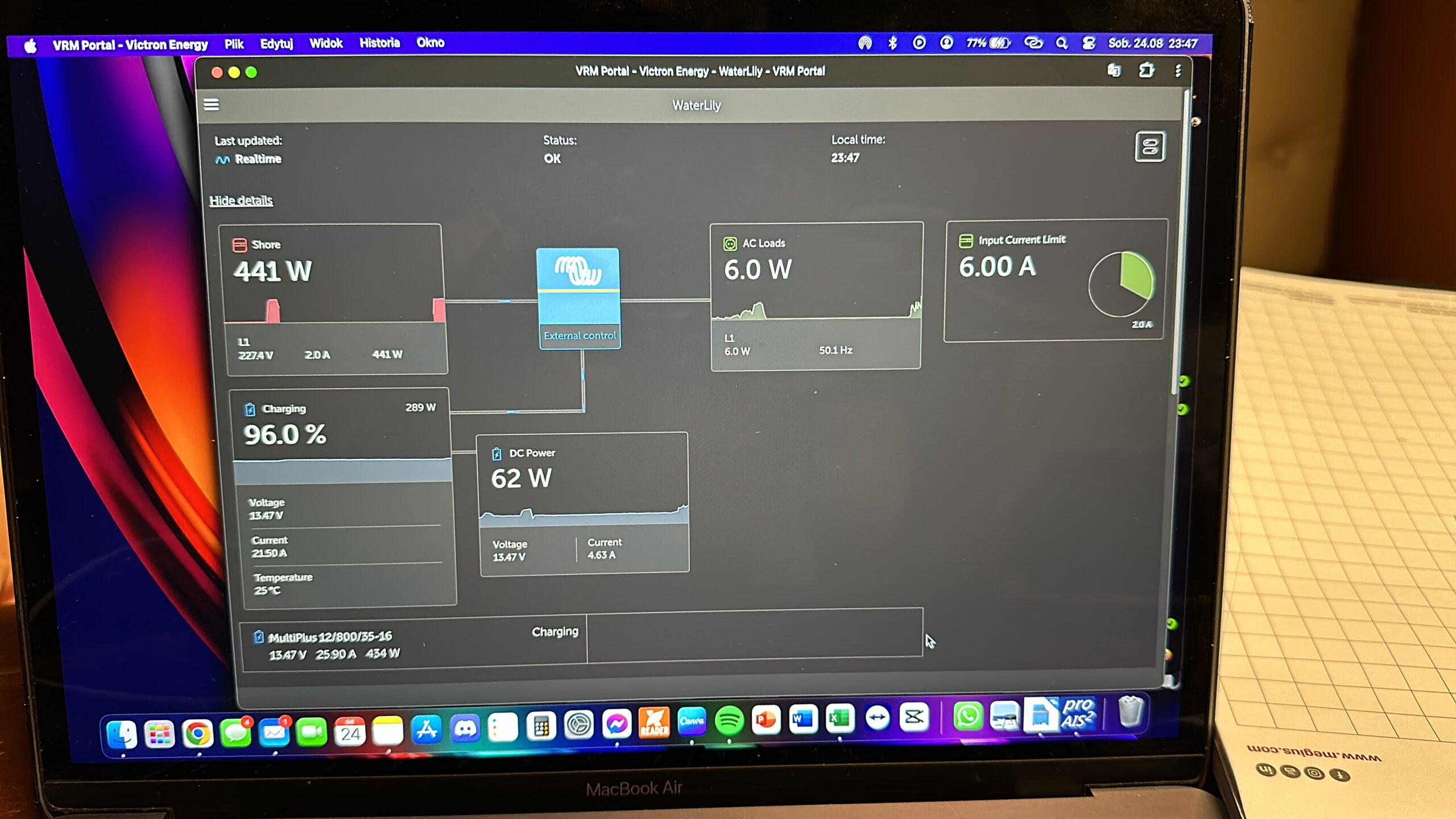
Task: Click the Status OK text
Action: click(552, 159)
